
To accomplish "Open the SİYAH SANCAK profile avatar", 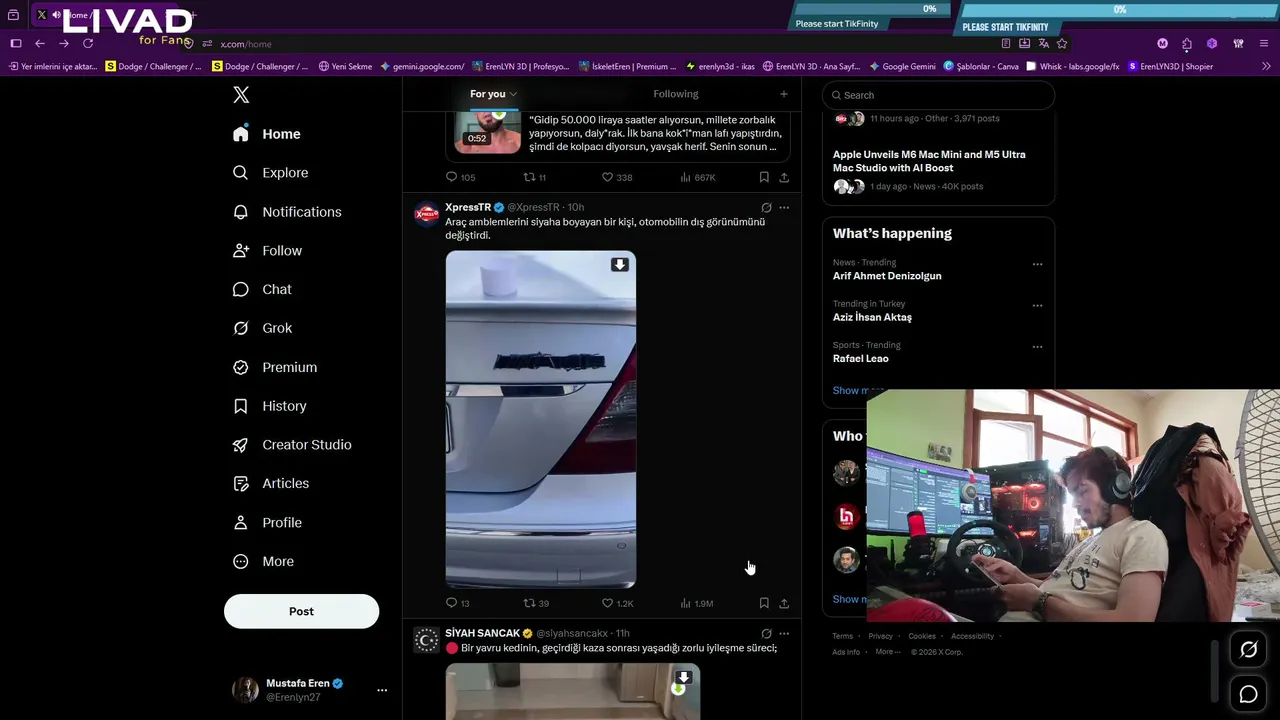I will click(427, 641).
